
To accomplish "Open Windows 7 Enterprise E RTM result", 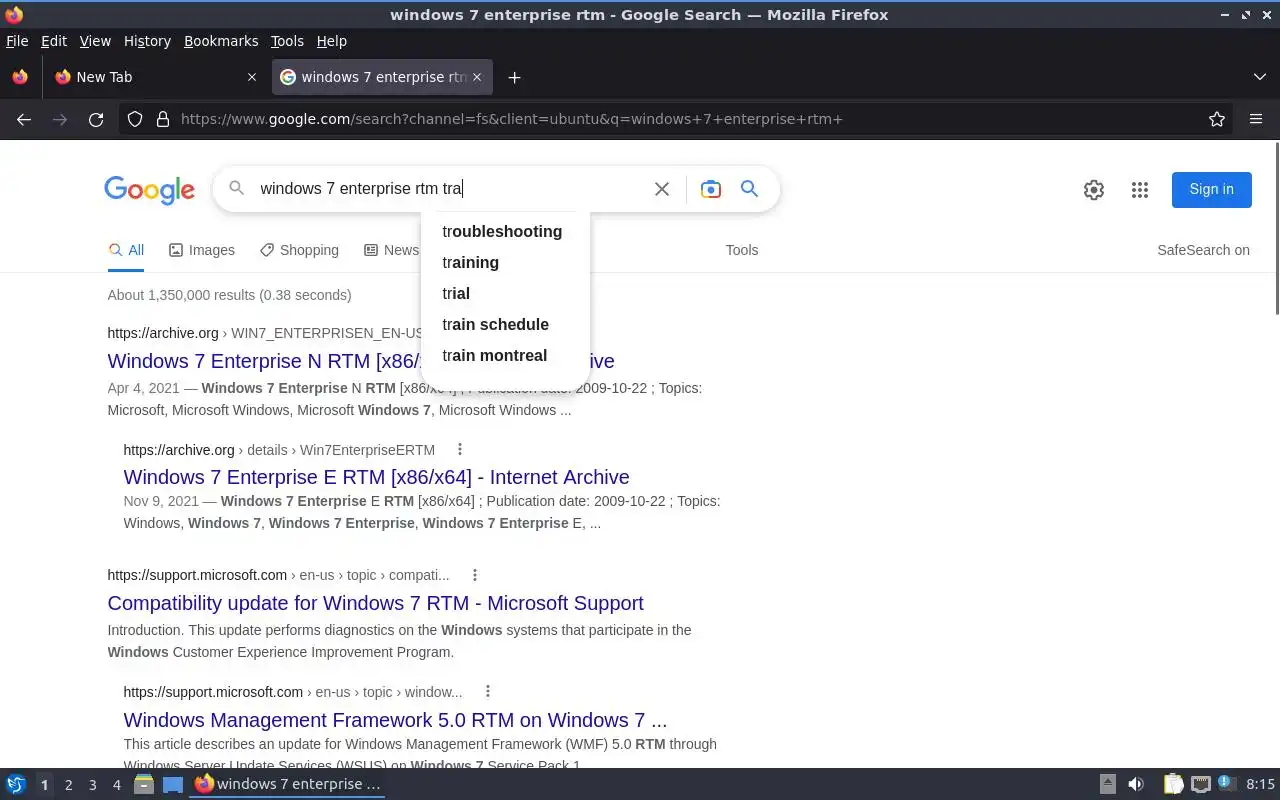I will click(376, 477).
